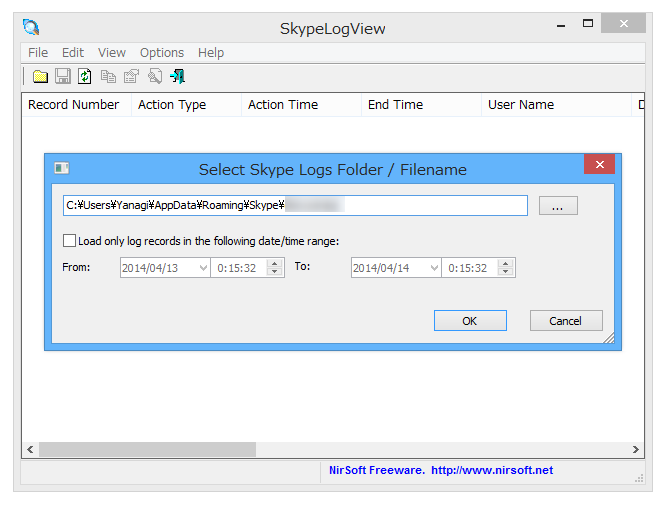The image size is (670, 511).
Task: Click the Save floppy disk toolbar icon
Action: (x=63, y=77)
